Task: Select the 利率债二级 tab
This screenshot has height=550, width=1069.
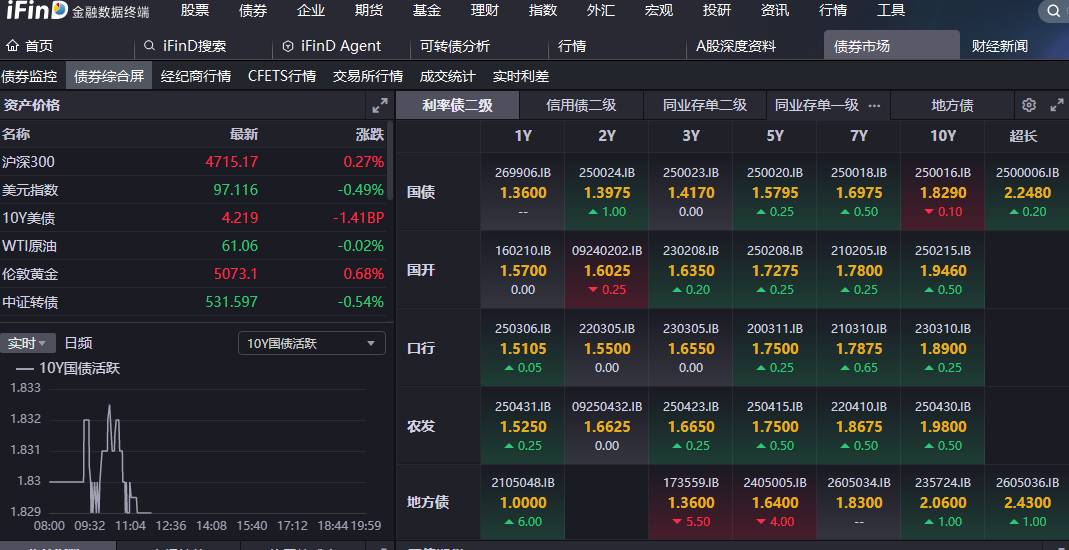Action: coord(457,105)
